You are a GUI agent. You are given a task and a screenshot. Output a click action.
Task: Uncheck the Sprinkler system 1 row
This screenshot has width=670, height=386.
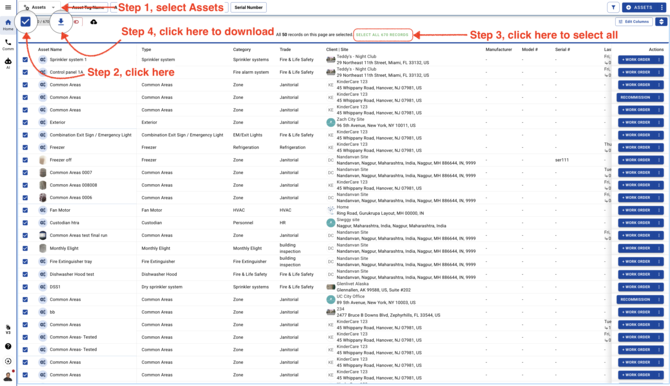click(x=25, y=60)
